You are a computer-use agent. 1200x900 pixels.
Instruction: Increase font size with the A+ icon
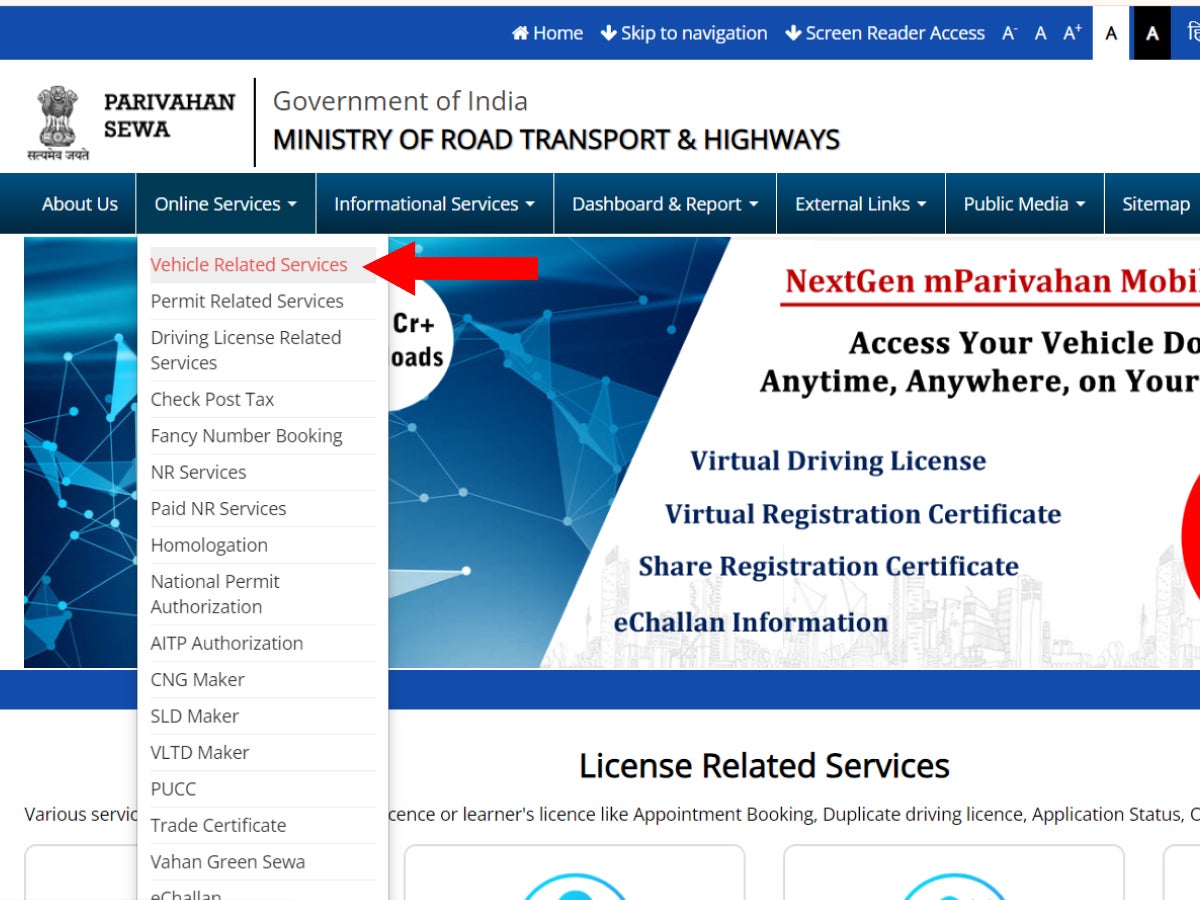click(x=1071, y=32)
